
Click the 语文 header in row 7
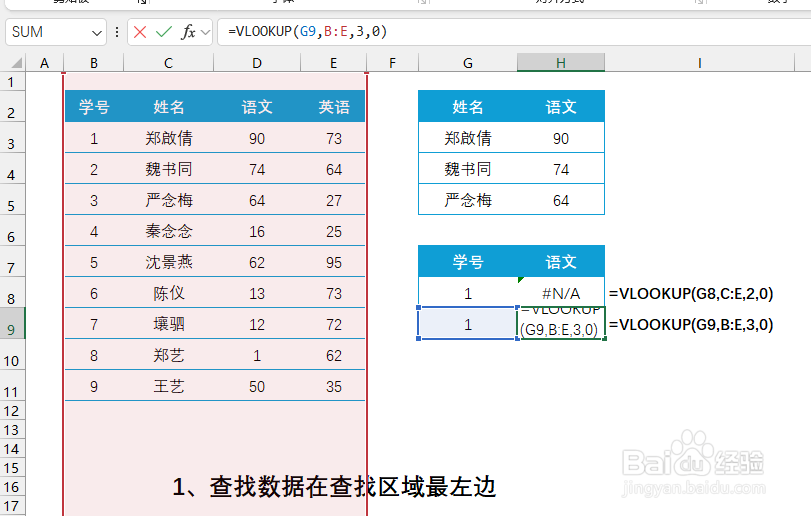pyautogui.click(x=561, y=262)
